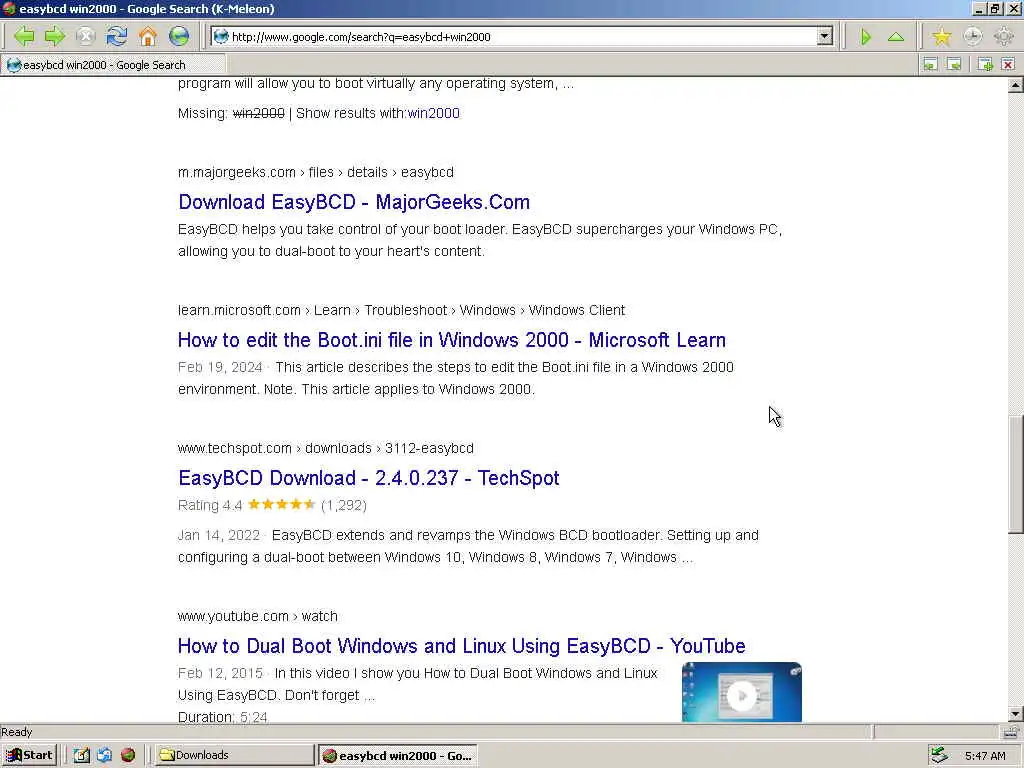1024x768 pixels.
Task: Click the vertical scrollbar thumb
Action: pyautogui.click(x=1016, y=475)
